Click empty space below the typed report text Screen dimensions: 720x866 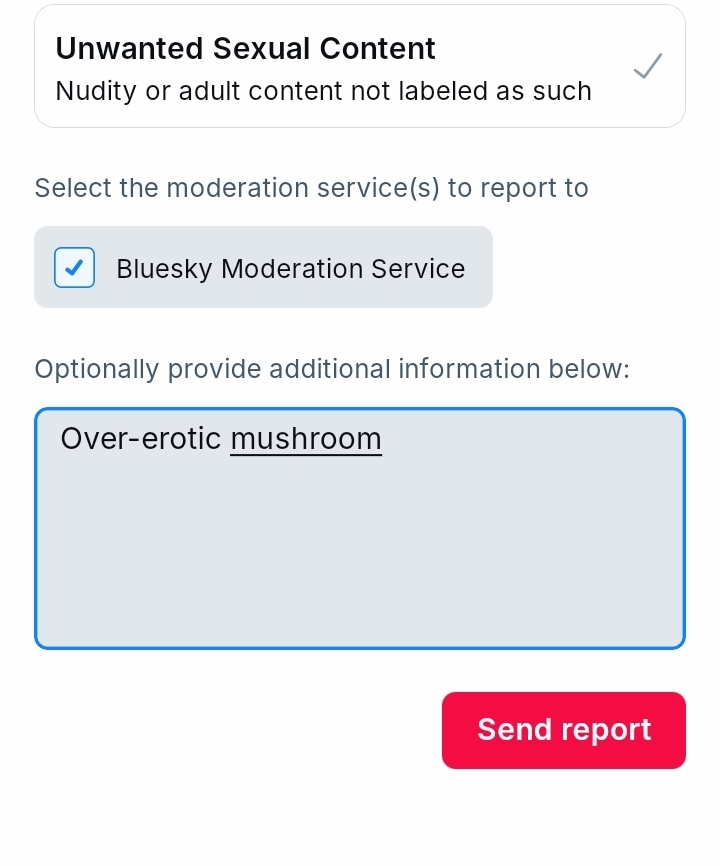click(360, 560)
